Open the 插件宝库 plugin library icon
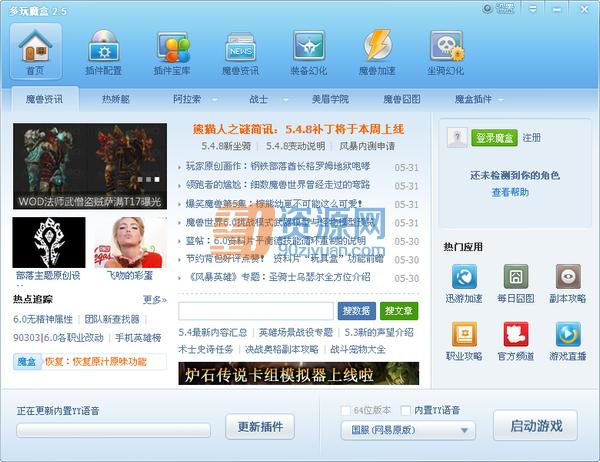 tap(172, 51)
